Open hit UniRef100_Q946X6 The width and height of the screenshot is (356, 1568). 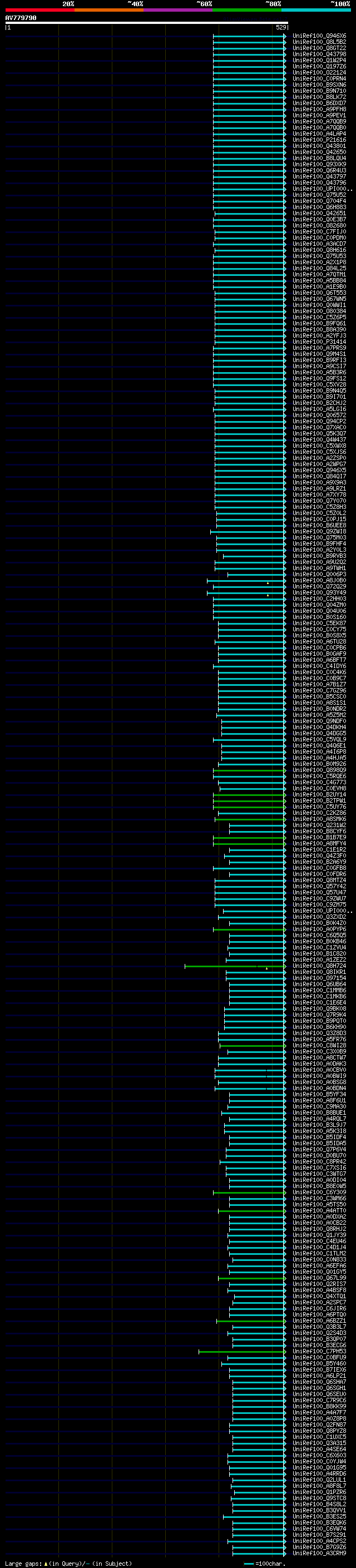click(319, 36)
